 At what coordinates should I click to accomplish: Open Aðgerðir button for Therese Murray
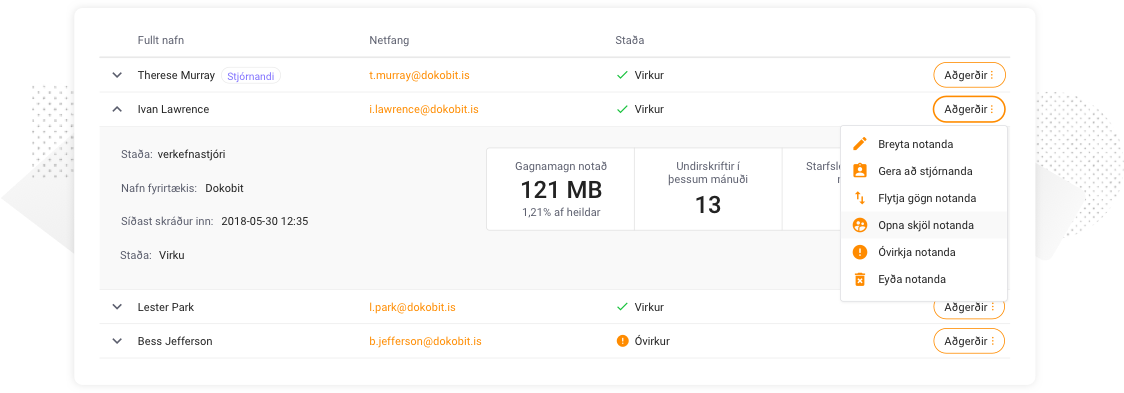click(969, 75)
